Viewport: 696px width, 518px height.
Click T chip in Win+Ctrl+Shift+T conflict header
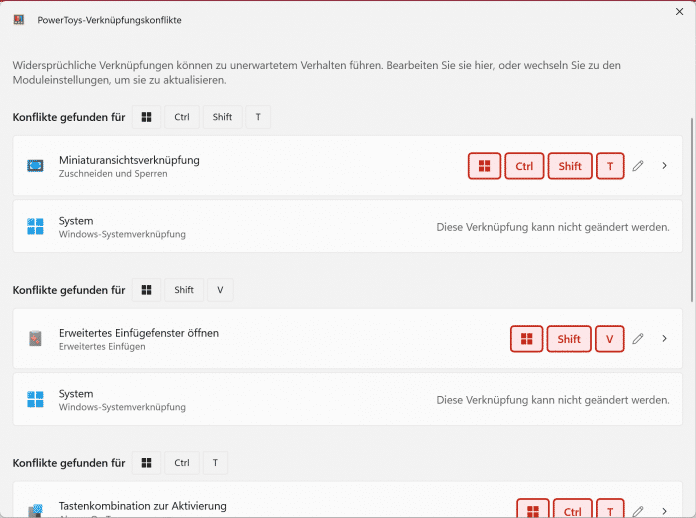[258, 117]
